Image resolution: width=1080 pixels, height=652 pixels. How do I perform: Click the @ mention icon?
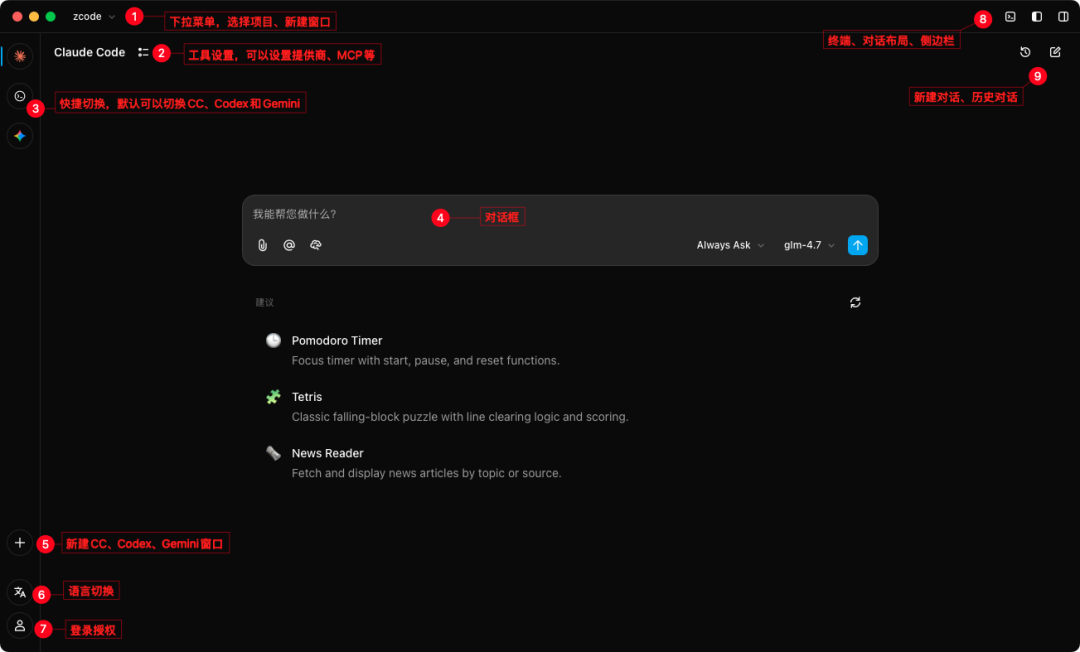point(289,245)
